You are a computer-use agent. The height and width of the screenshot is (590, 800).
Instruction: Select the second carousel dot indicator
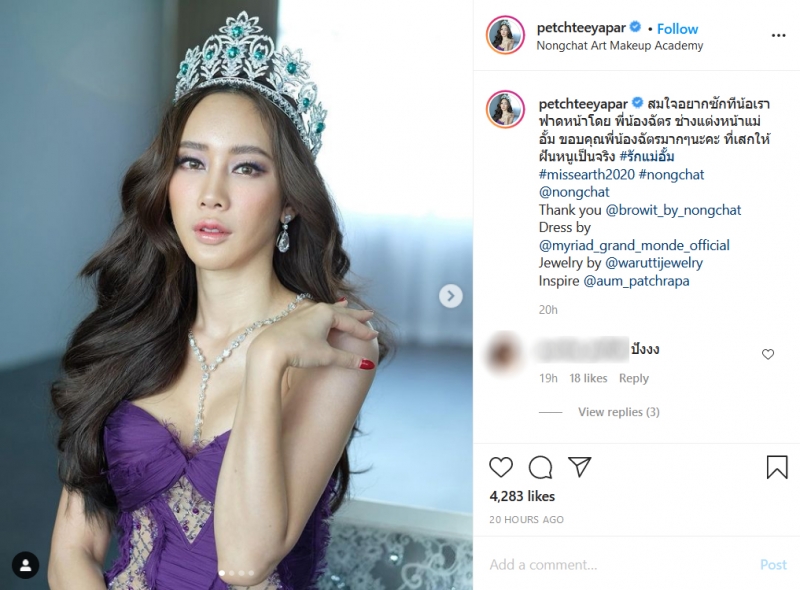pos(232,573)
